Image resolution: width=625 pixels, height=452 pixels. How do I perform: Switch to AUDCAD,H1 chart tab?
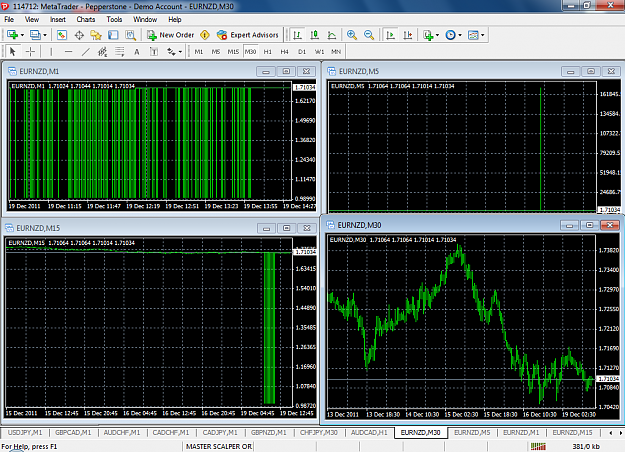click(x=369, y=432)
